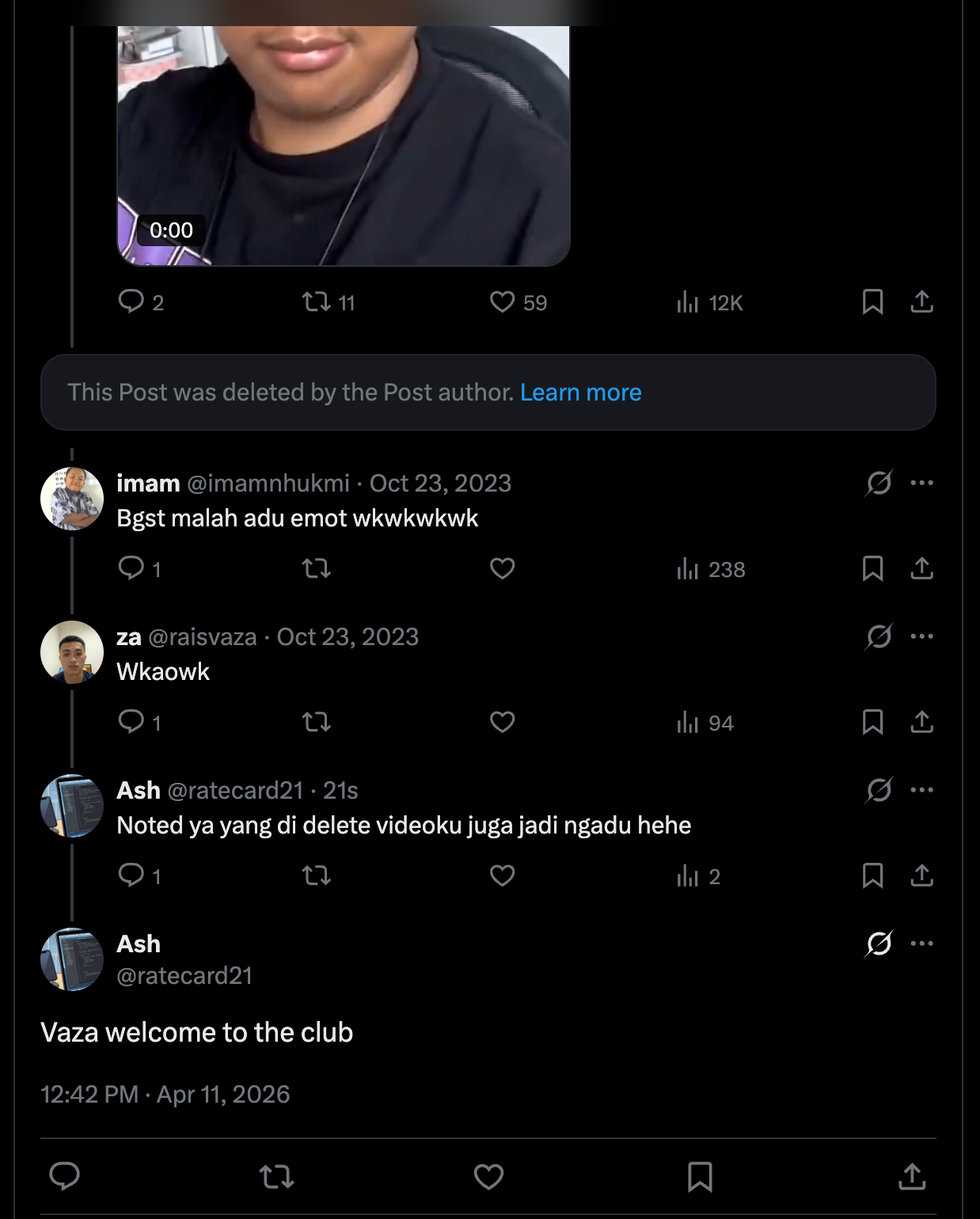Open more options on za's reply

coord(921,636)
